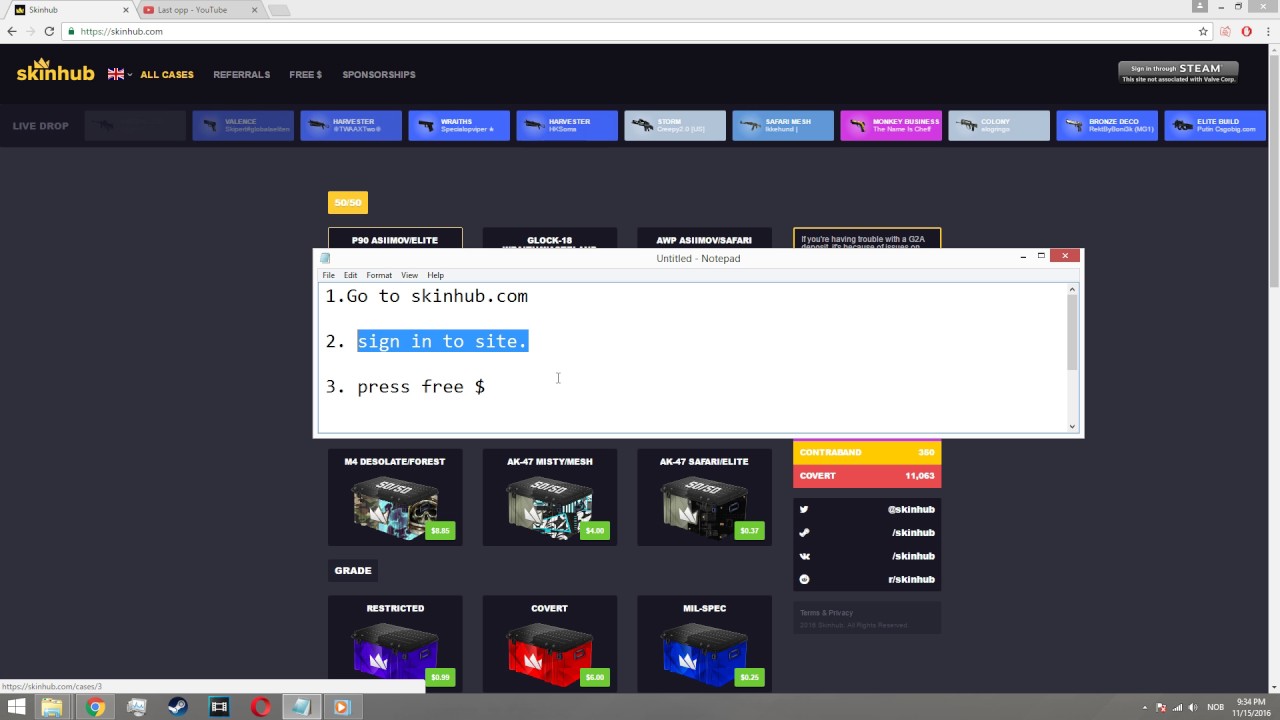Open the VALENCE live drop card
Viewport: 1280px width, 720px height.
(x=243, y=126)
